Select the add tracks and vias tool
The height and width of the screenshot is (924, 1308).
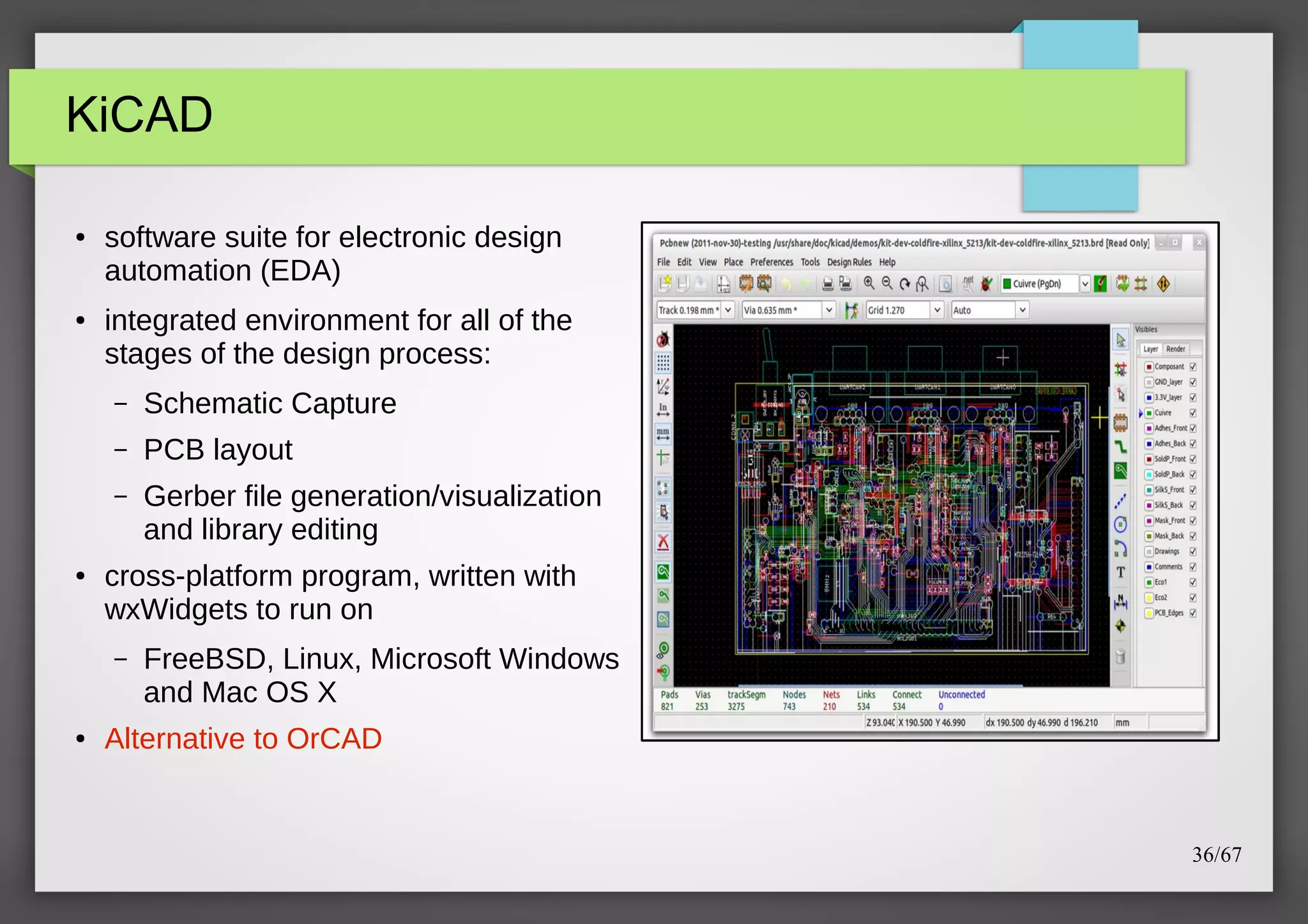click(1121, 446)
